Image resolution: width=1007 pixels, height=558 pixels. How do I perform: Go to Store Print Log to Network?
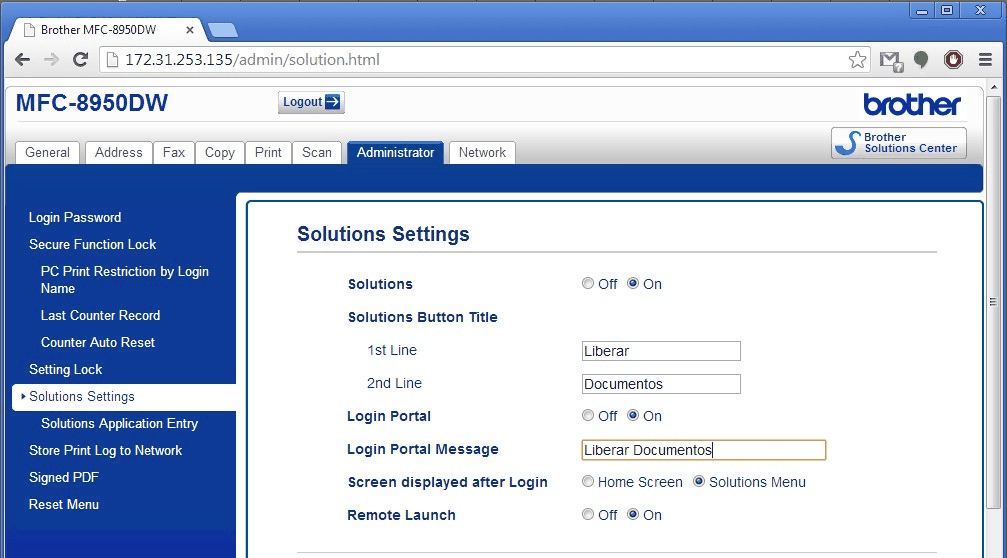(x=105, y=450)
